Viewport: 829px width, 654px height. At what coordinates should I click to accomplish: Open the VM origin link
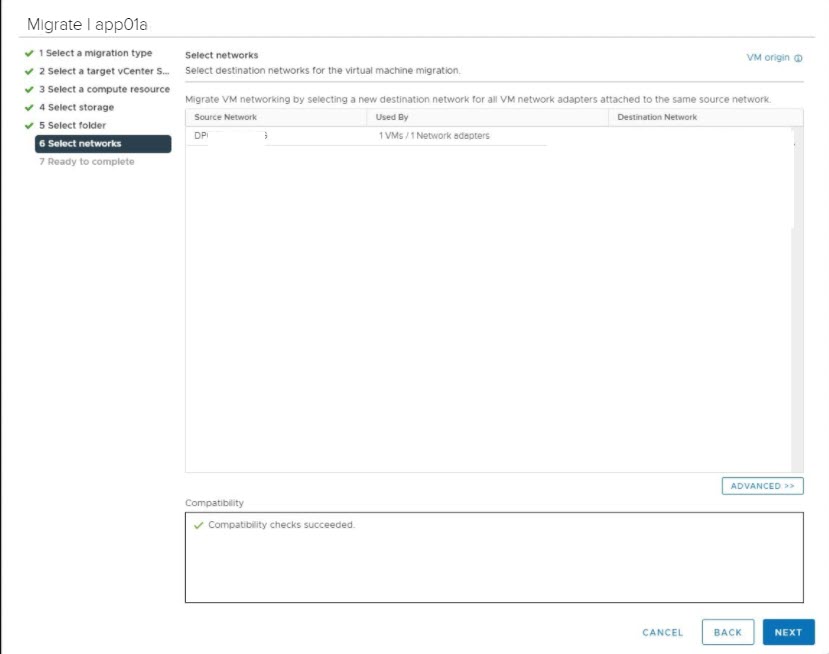(767, 58)
